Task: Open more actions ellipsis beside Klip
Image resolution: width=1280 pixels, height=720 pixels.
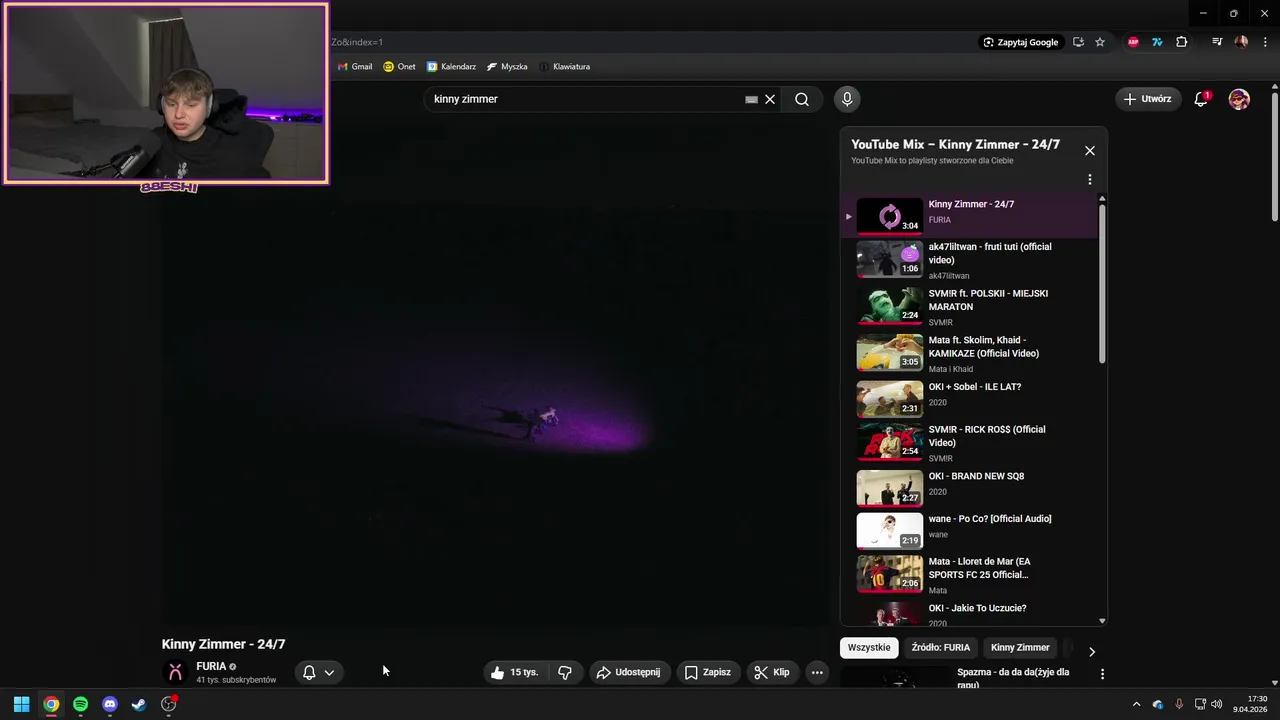Action: pyautogui.click(x=817, y=672)
